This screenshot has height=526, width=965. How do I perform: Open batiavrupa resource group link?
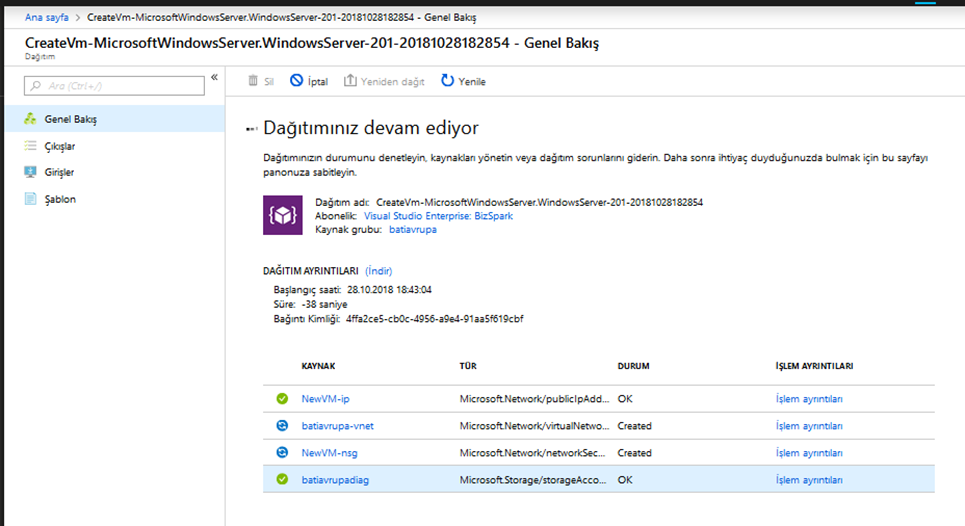tap(413, 229)
